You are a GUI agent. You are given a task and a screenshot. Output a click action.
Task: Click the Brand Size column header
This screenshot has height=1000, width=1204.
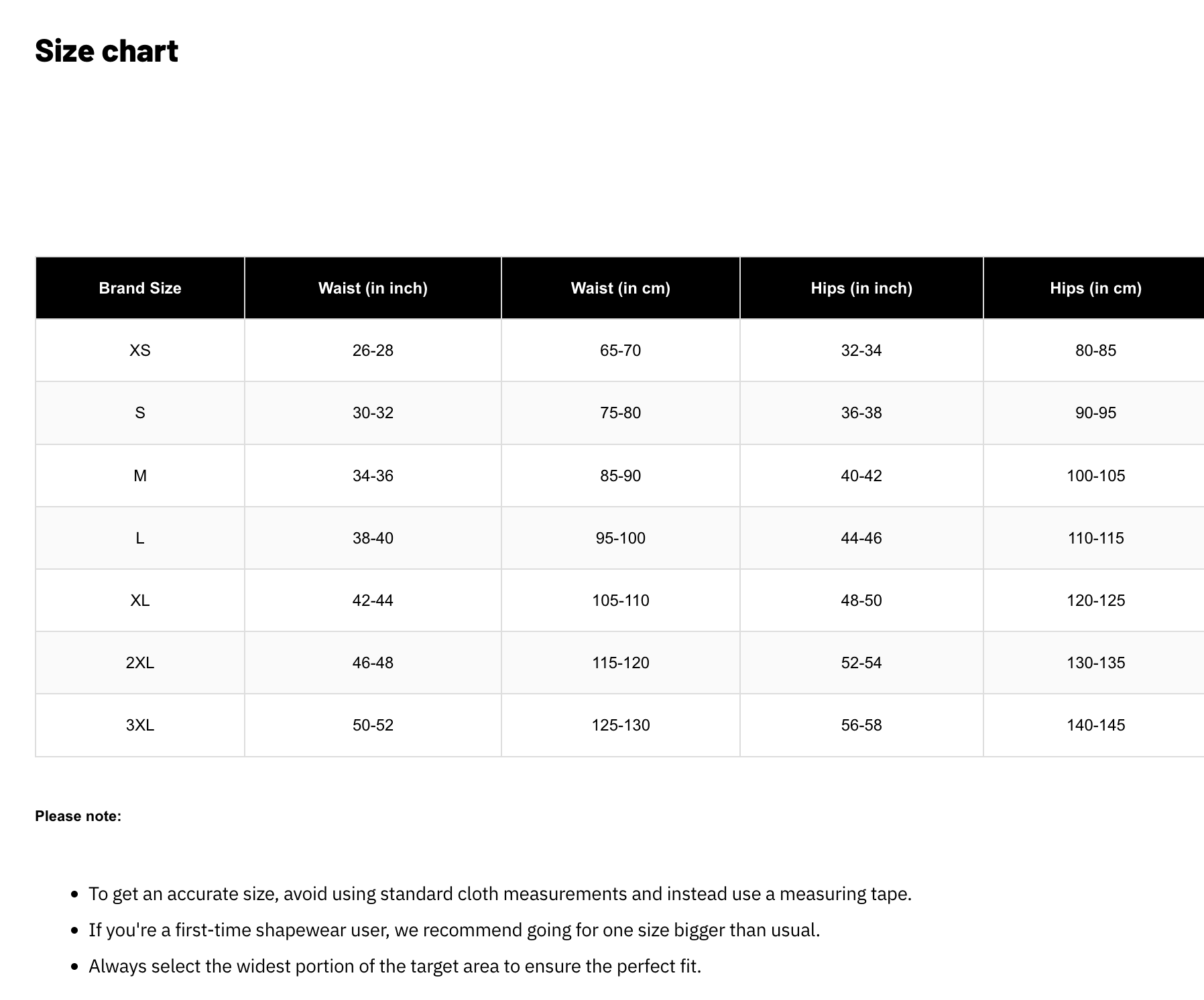coord(140,288)
